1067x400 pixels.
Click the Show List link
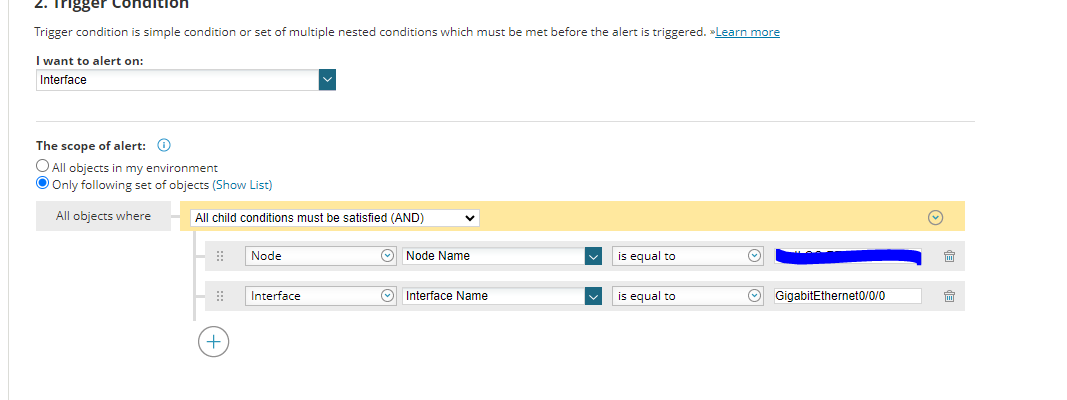(242, 185)
